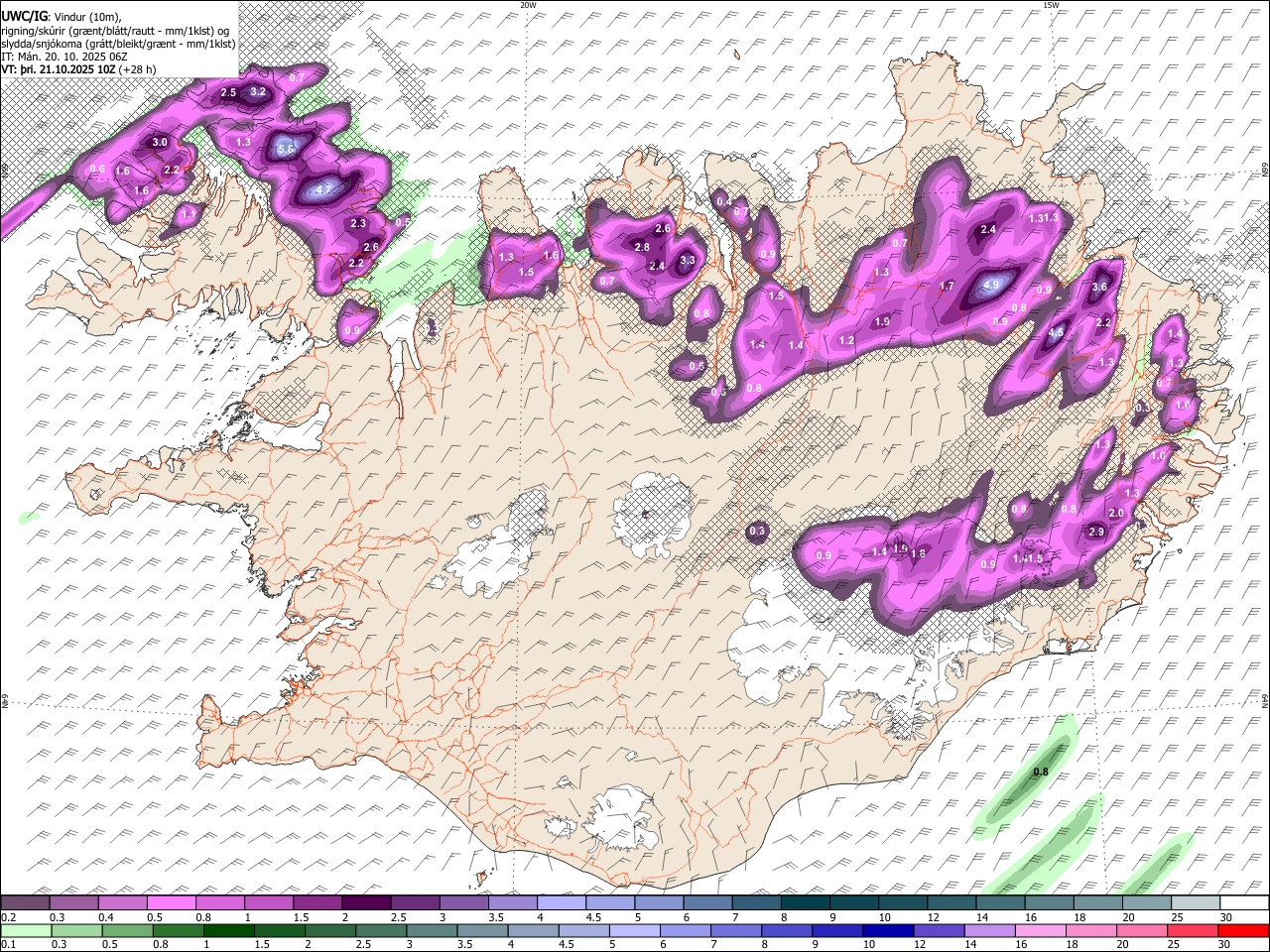Click the 0.8 value in offshore green rain band

(x=1041, y=773)
